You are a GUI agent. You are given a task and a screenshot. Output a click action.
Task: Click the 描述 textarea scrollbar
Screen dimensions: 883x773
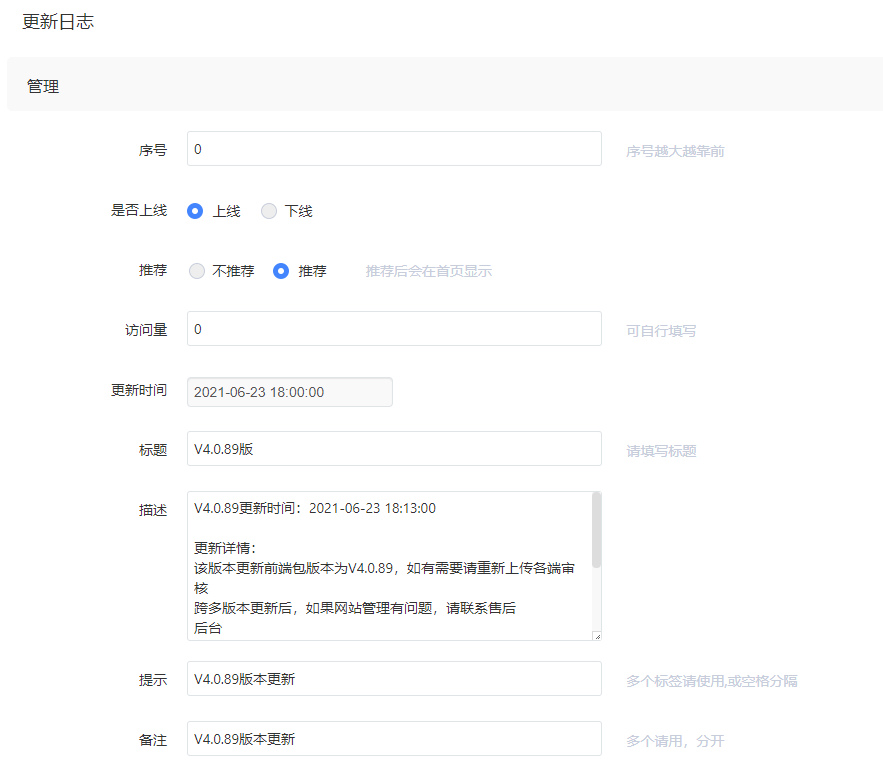click(596, 530)
